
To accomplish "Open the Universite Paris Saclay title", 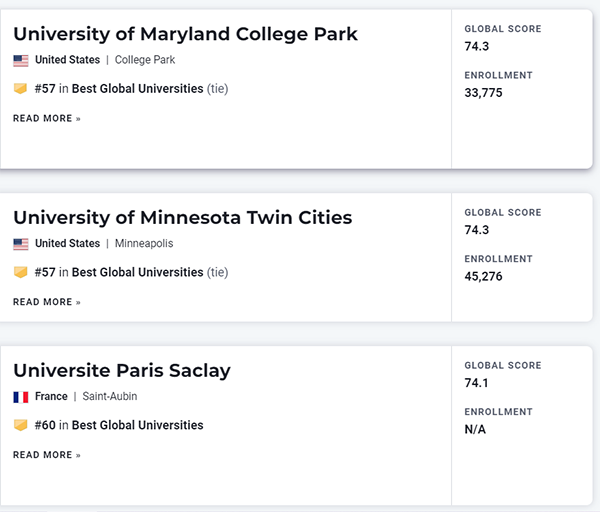I will click(122, 370).
